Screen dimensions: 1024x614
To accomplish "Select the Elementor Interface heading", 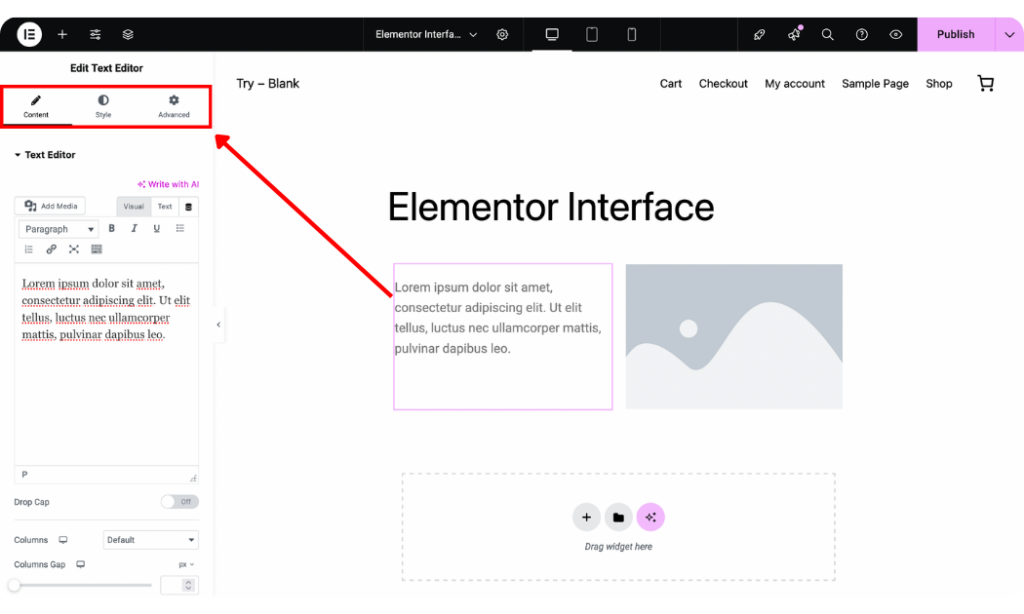I will click(551, 207).
